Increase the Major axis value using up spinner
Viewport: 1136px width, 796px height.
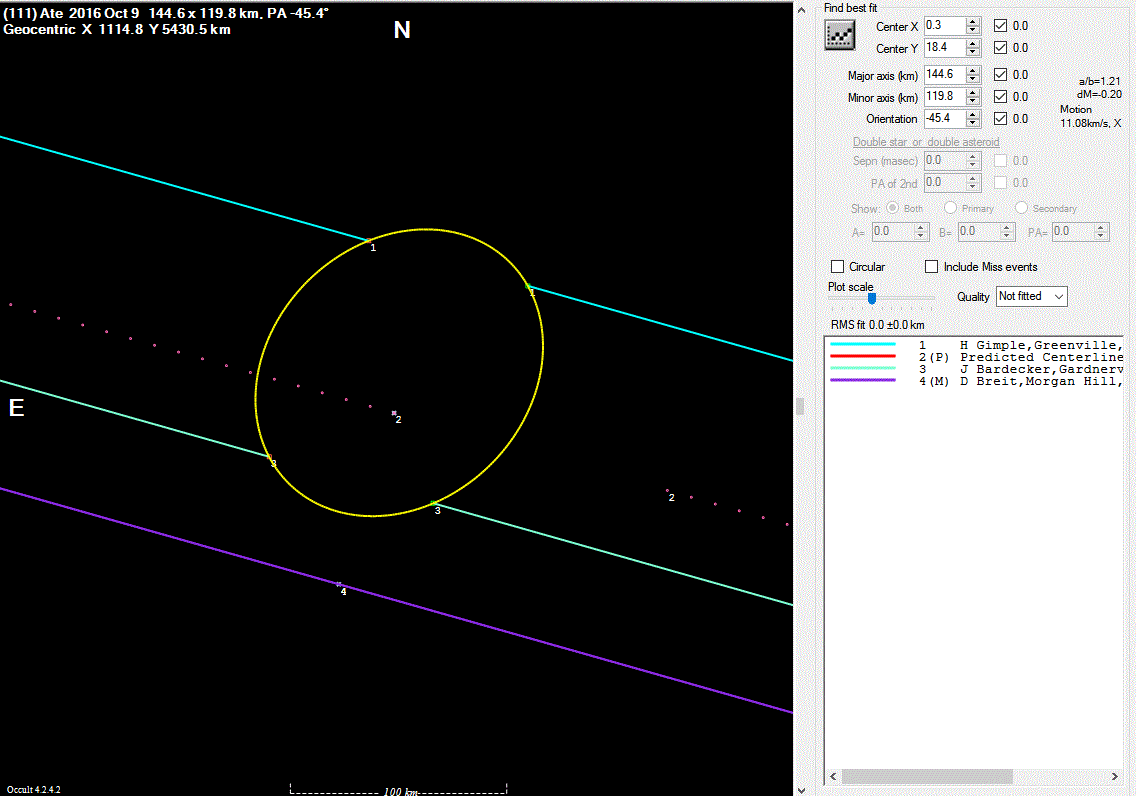[x=973, y=70]
